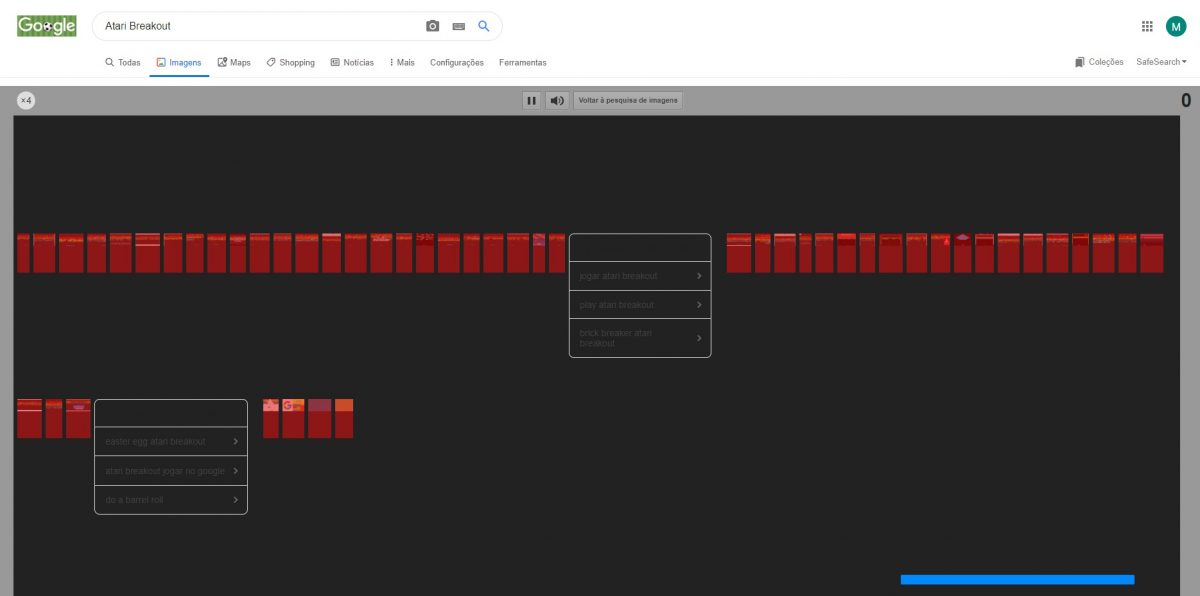Pause the Breakout game
The image size is (1200, 596).
click(x=532, y=100)
